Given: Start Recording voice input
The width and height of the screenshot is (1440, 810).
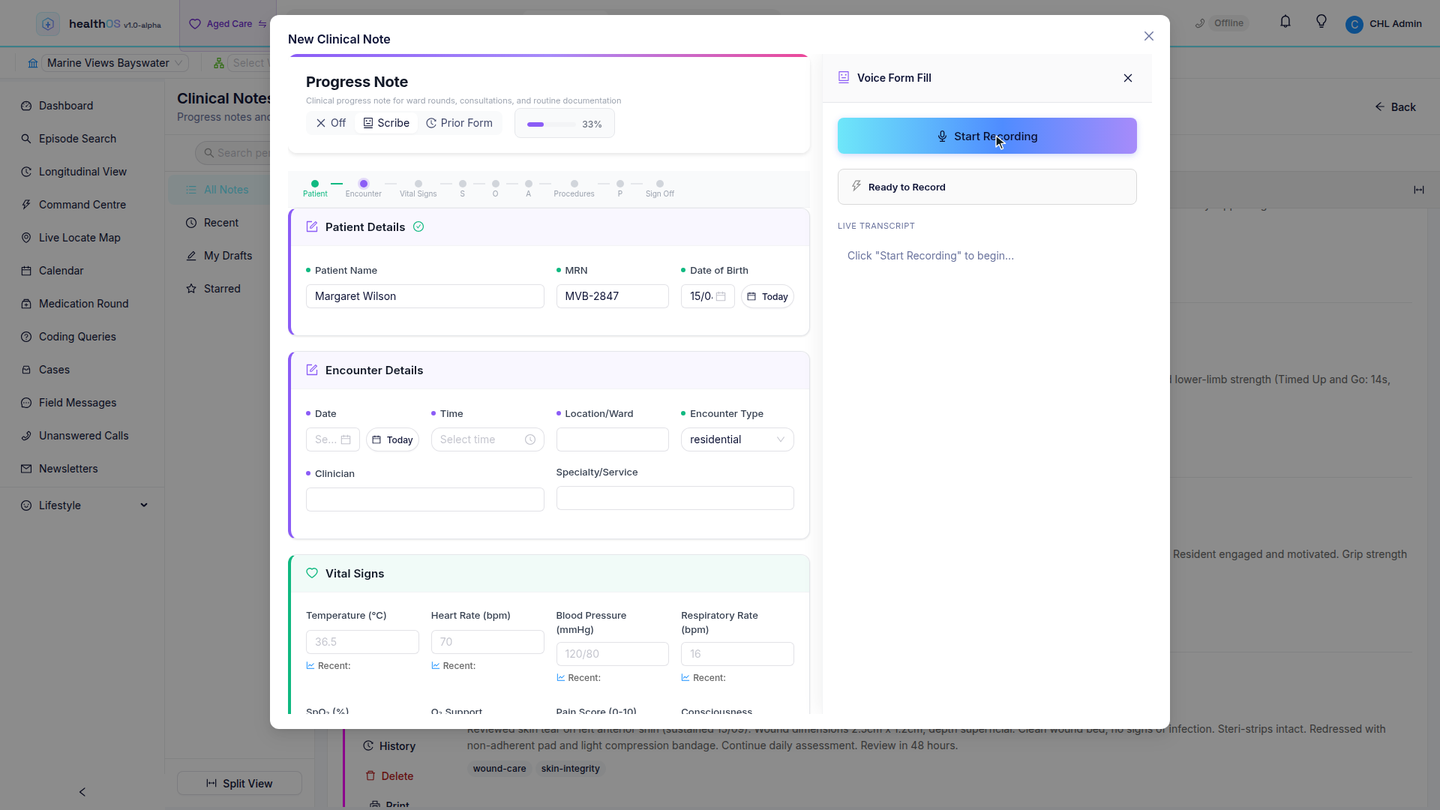Looking at the screenshot, I should 987,136.
